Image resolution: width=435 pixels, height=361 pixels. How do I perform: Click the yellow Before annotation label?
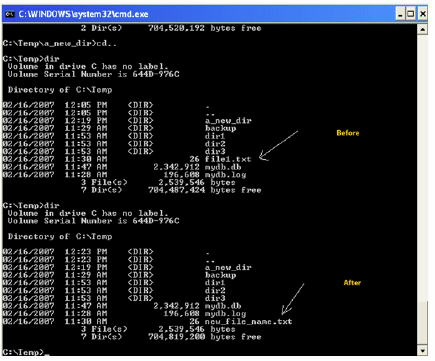(348, 133)
